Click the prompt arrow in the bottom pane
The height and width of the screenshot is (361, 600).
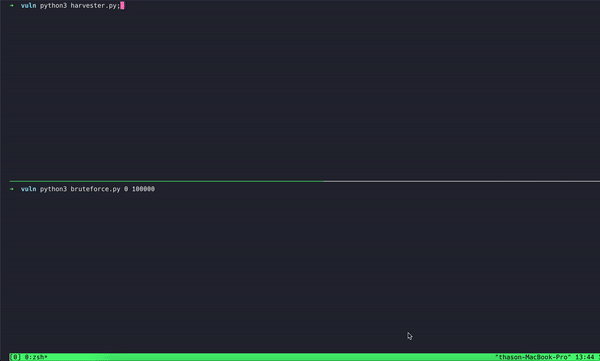coord(12,189)
